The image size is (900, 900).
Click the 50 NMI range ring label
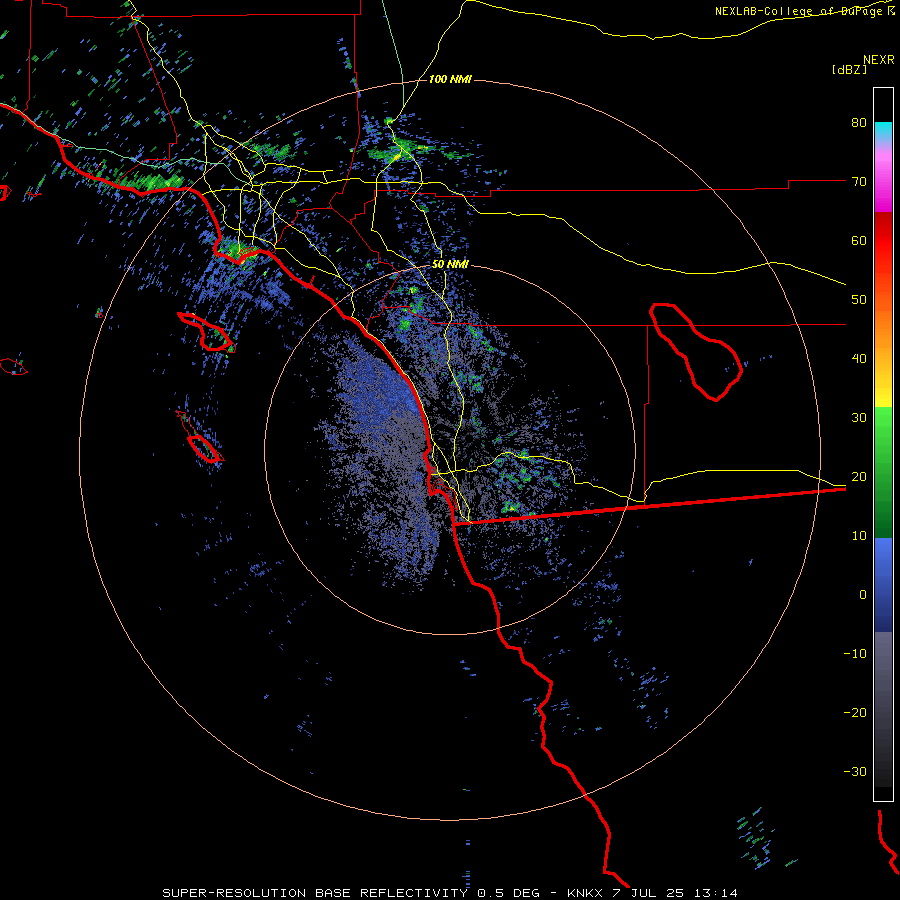click(450, 265)
